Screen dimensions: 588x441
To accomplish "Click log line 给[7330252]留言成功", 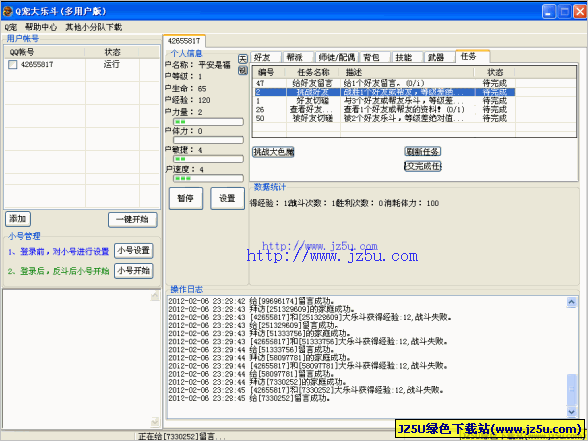I will [249, 398].
